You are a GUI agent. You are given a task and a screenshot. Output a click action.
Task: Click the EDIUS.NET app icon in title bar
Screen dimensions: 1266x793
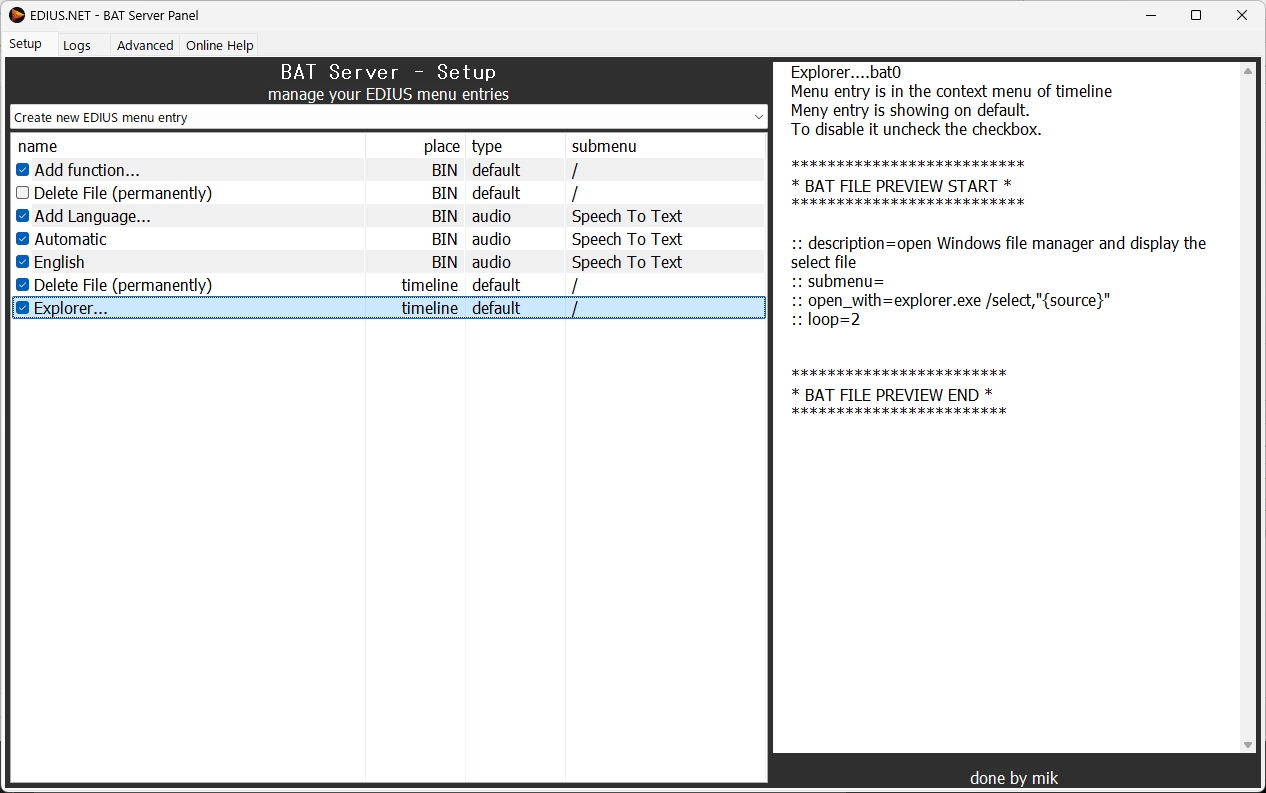(16, 15)
